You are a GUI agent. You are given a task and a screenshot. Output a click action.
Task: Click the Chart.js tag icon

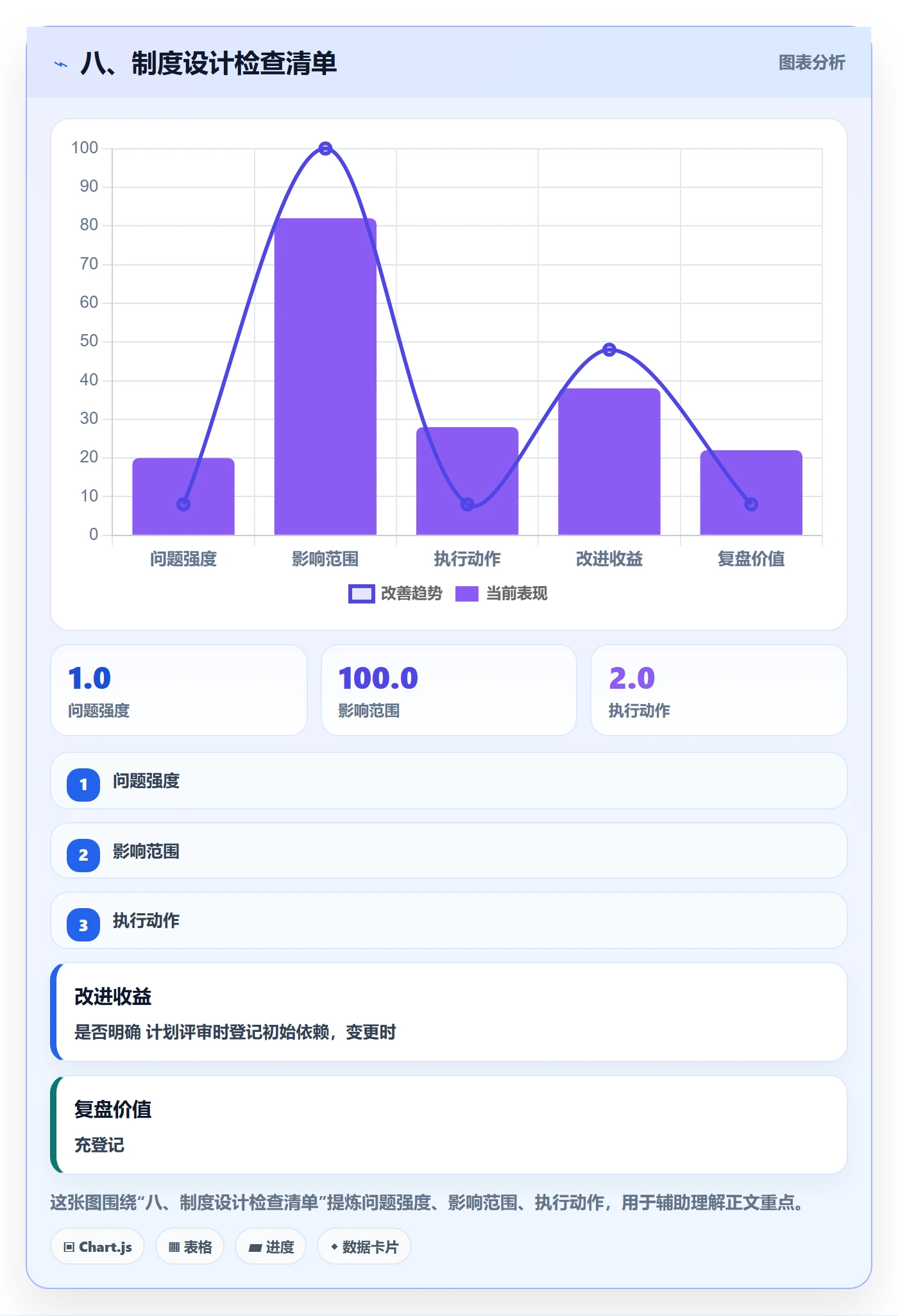click(x=69, y=1247)
